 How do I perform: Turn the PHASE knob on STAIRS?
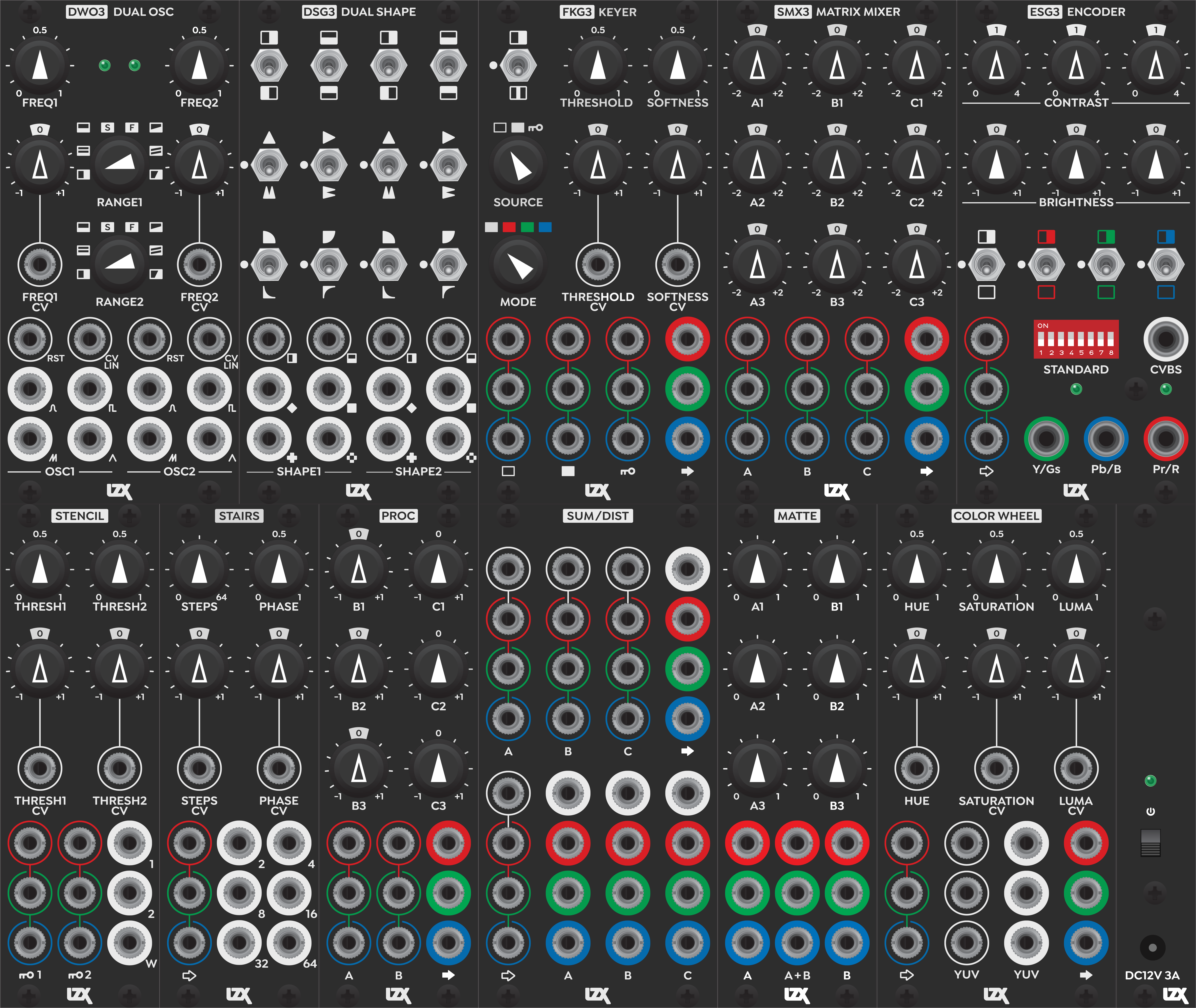tap(279, 569)
